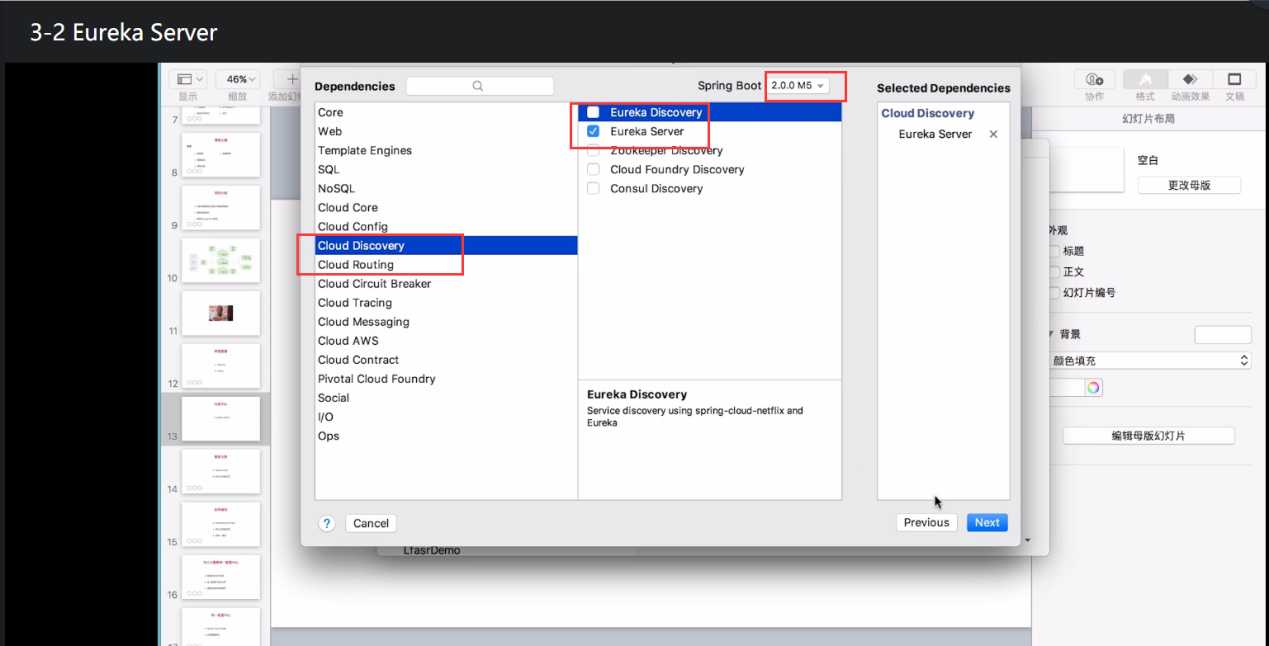Open the Spring Boot version 2.0.0 M5 dropdown
The width and height of the screenshot is (1269, 646).
[798, 86]
